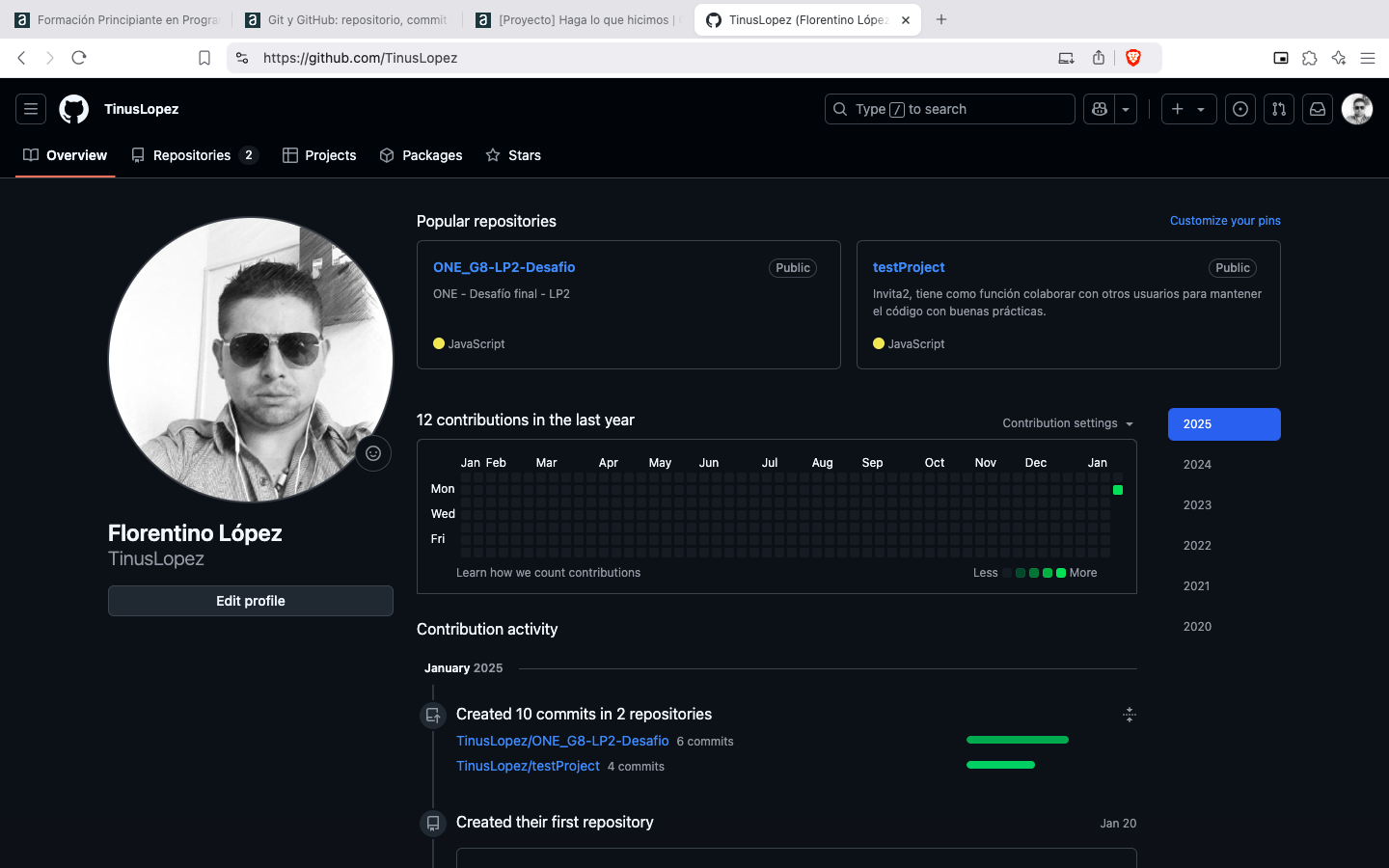The image size is (1389, 868).
Task: Expand the Copilot dropdown arrow
Action: 1126,109
